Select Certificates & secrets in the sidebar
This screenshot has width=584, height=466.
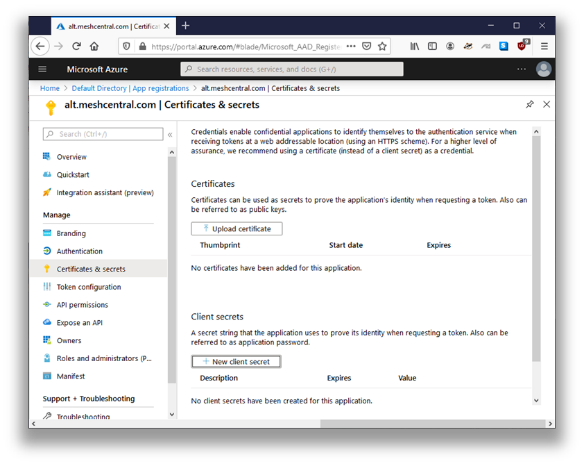(x=98, y=269)
